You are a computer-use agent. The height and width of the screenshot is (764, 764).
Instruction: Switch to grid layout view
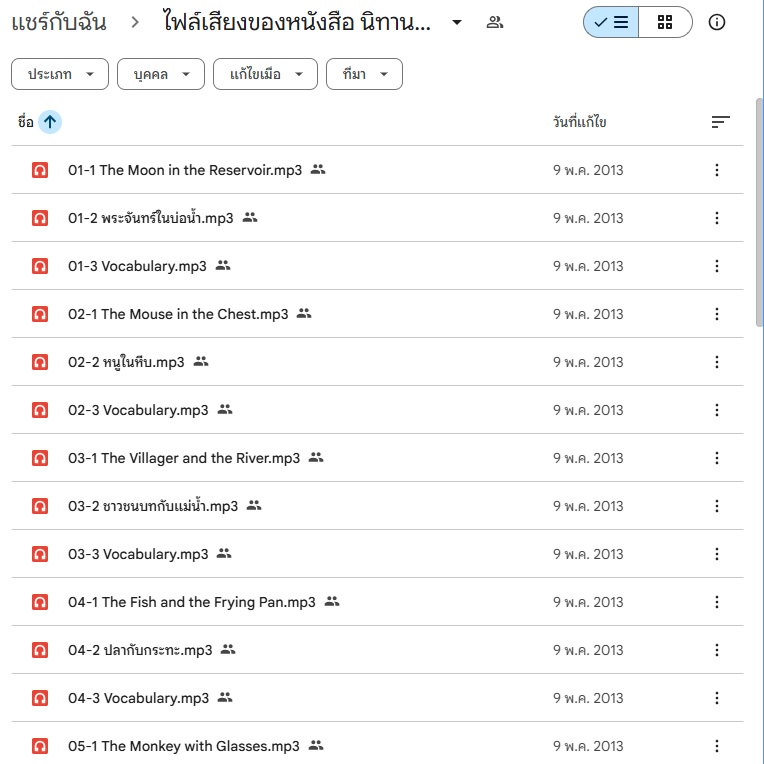point(665,22)
